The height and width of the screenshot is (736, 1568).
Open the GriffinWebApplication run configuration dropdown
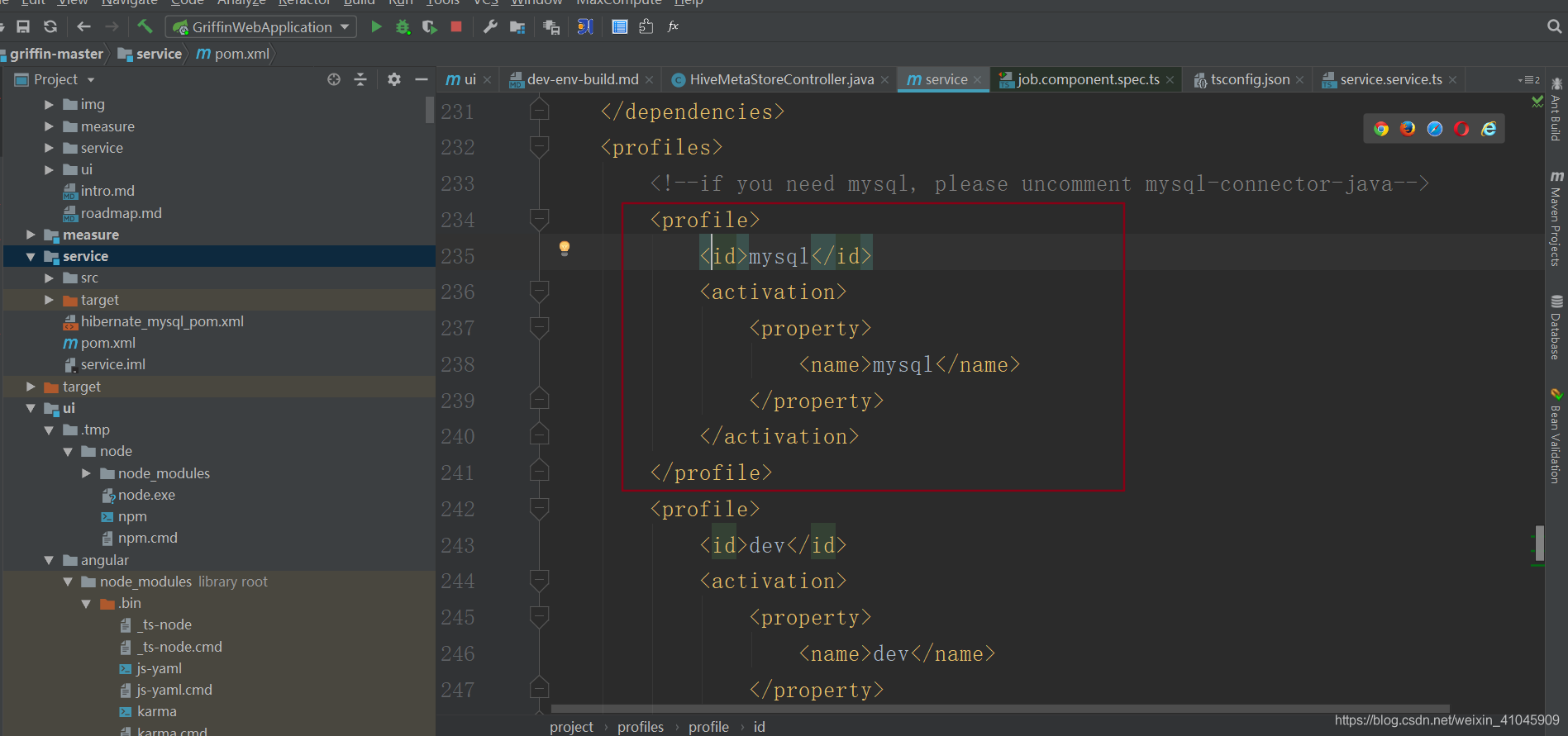coord(261,27)
